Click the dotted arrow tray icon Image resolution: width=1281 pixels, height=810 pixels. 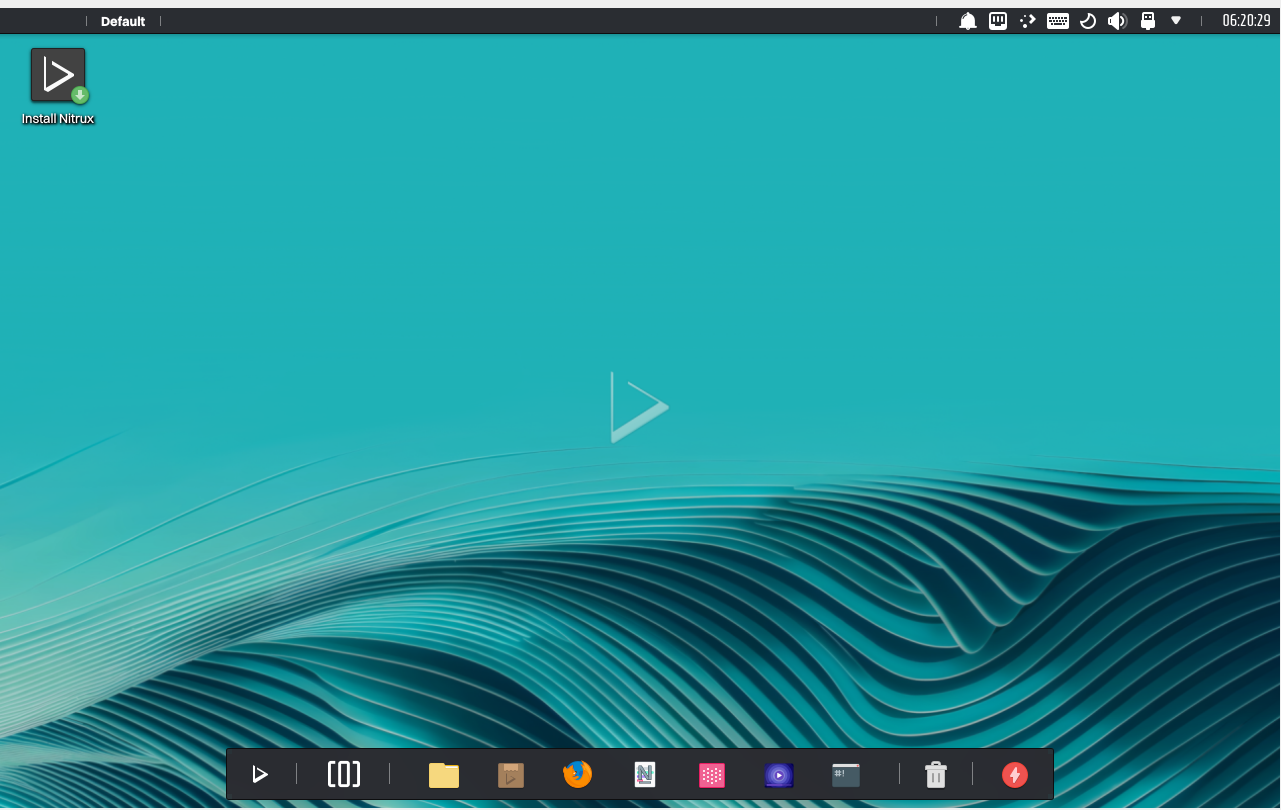coord(1028,21)
